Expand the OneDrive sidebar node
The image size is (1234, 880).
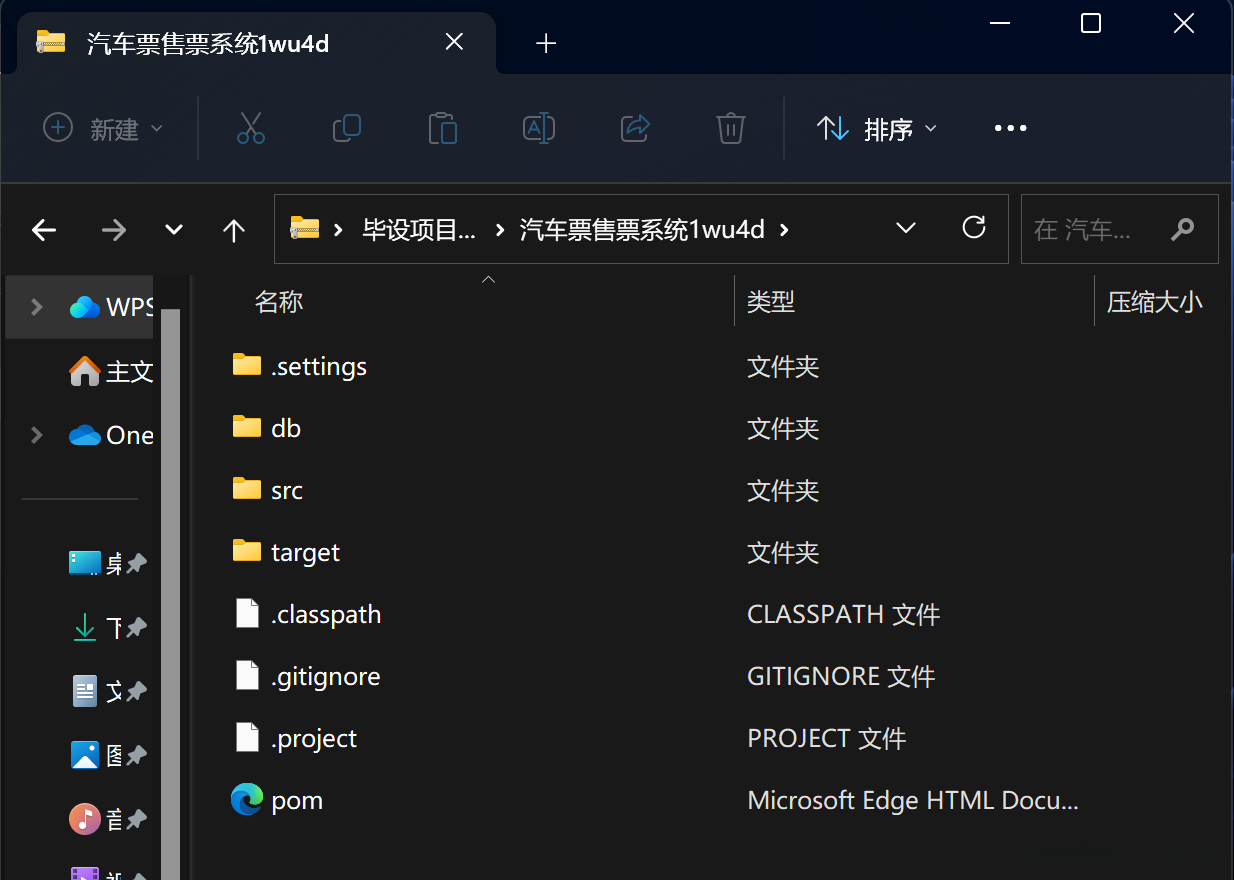coord(37,435)
